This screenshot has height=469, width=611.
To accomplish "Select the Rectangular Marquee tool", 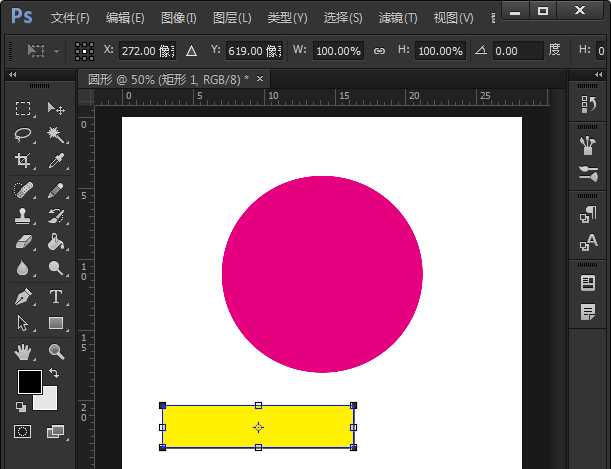I will click(23, 109).
